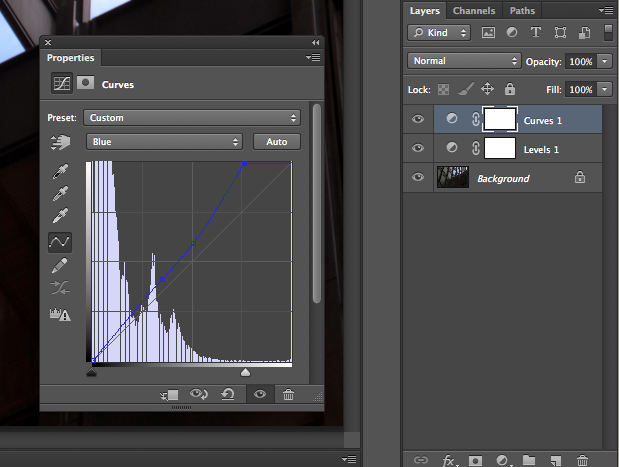Delete the adjustment with the Properties trash icon
The height and width of the screenshot is (467, 619).
pos(288,395)
